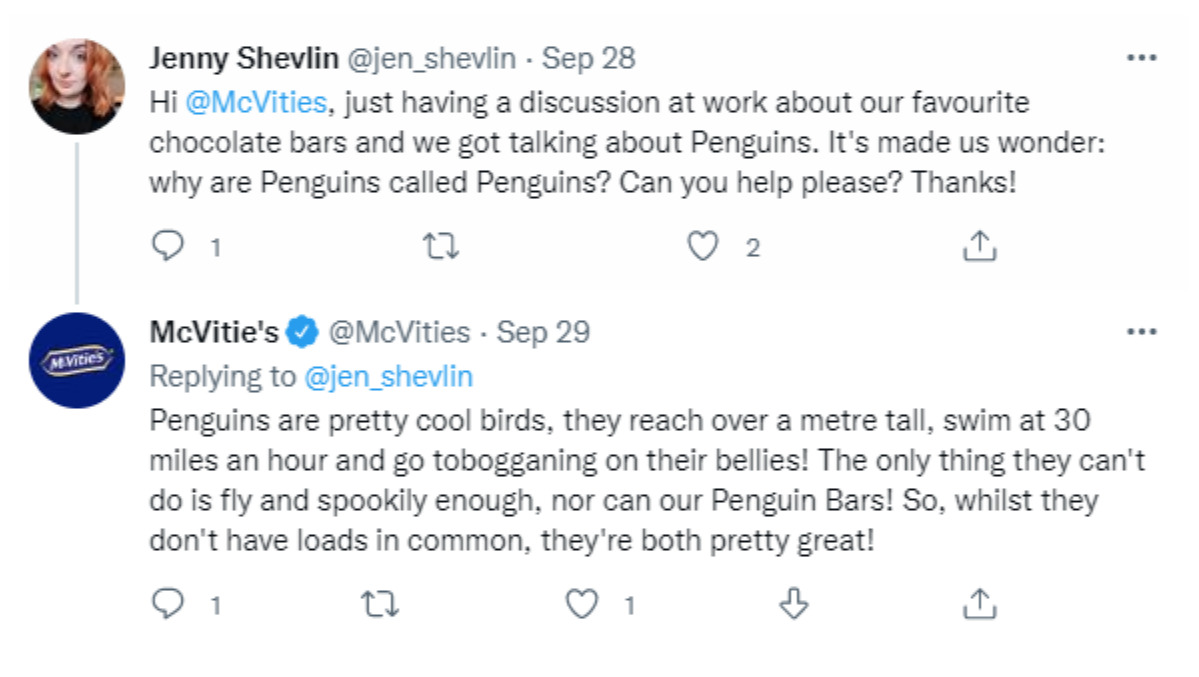The width and height of the screenshot is (1199, 677).
Task: Share Jenny Shevlin's tweet
Action: point(980,246)
